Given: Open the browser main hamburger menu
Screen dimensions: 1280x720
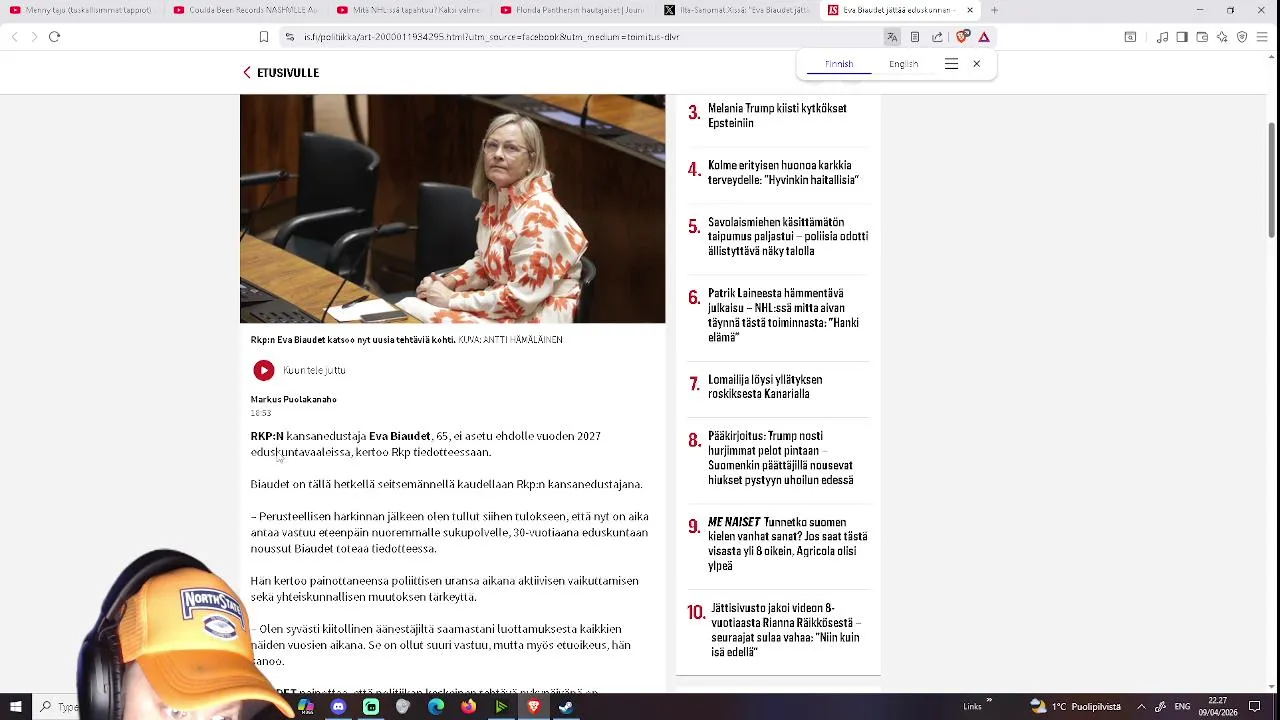Looking at the screenshot, I should click(1262, 37).
